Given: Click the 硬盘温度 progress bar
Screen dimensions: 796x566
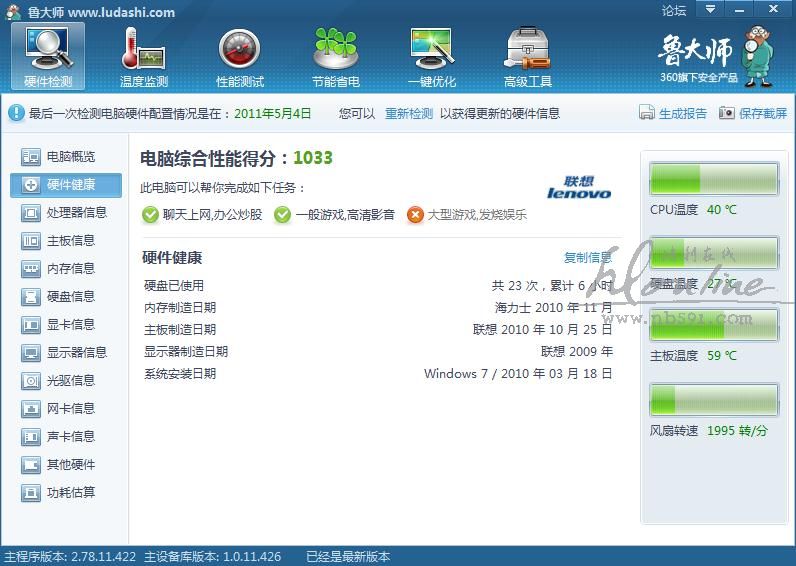Looking at the screenshot, I should point(714,252).
